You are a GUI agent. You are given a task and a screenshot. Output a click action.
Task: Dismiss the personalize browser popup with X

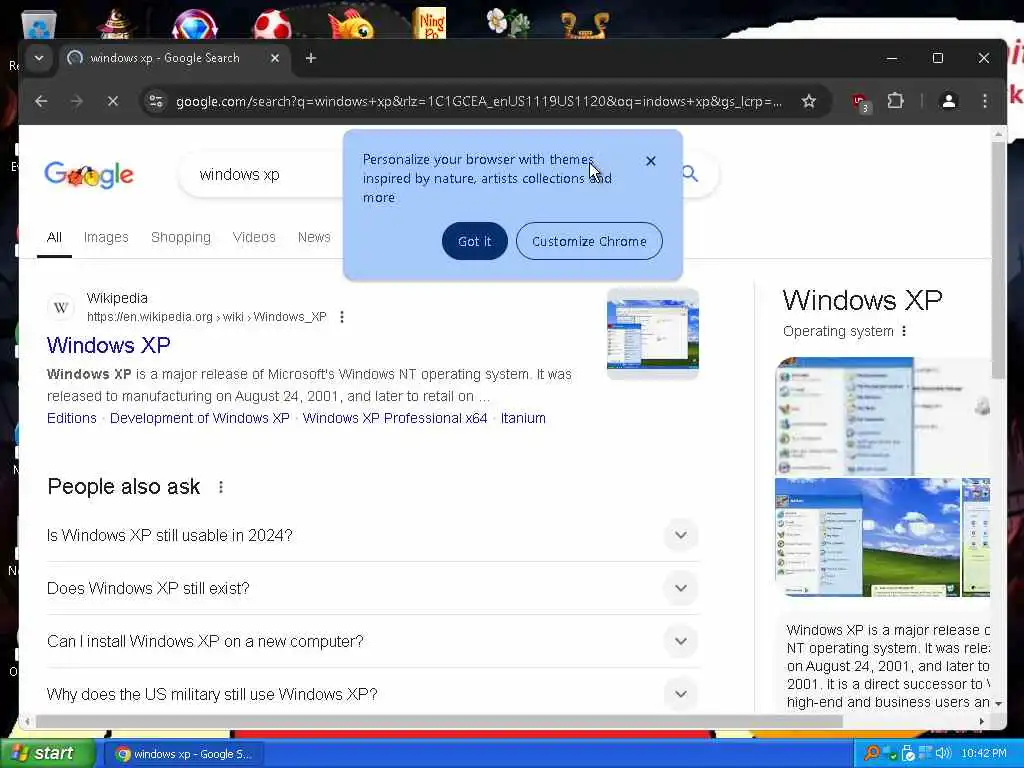(x=650, y=161)
